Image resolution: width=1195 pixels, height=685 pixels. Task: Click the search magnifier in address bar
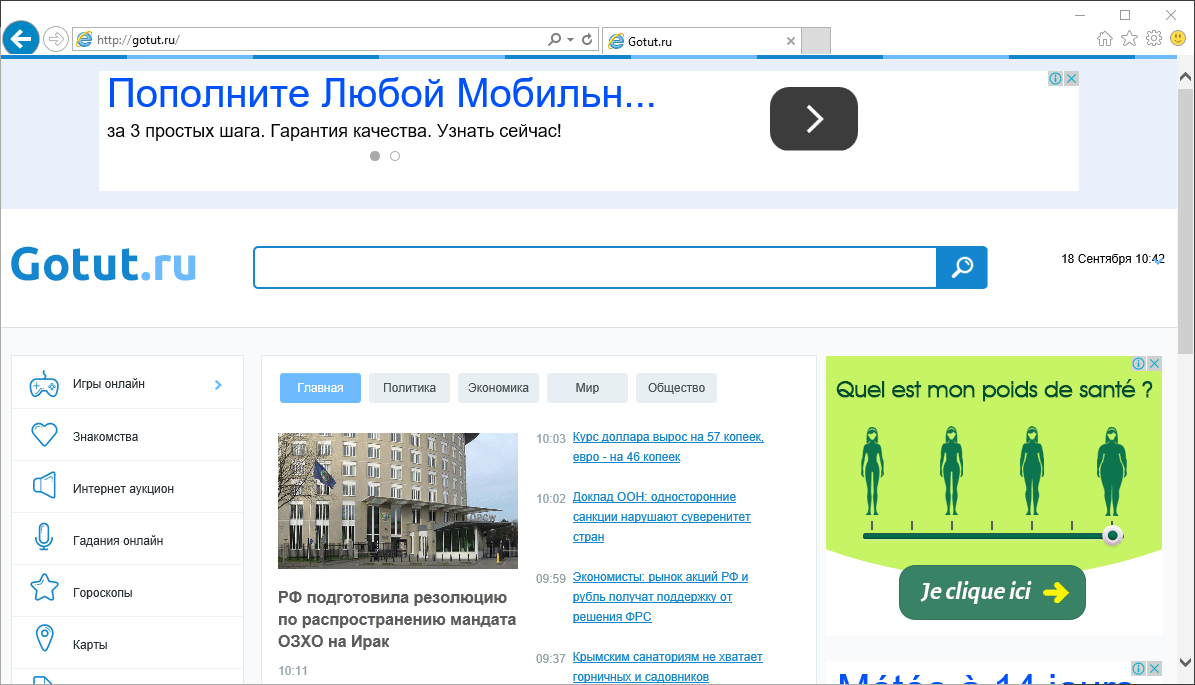coord(554,39)
